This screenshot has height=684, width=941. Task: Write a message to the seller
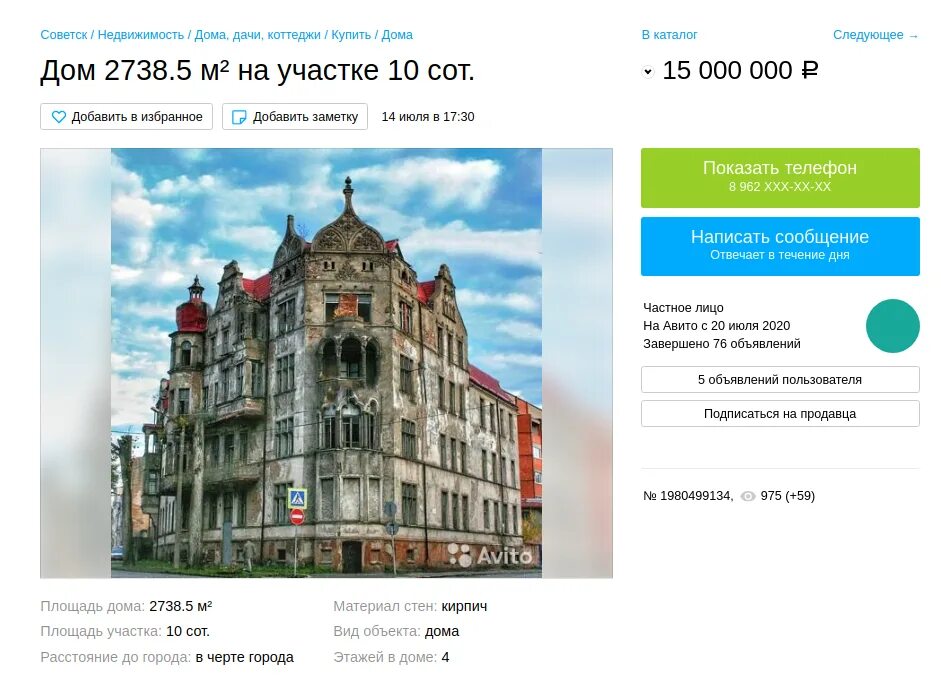[780, 247]
